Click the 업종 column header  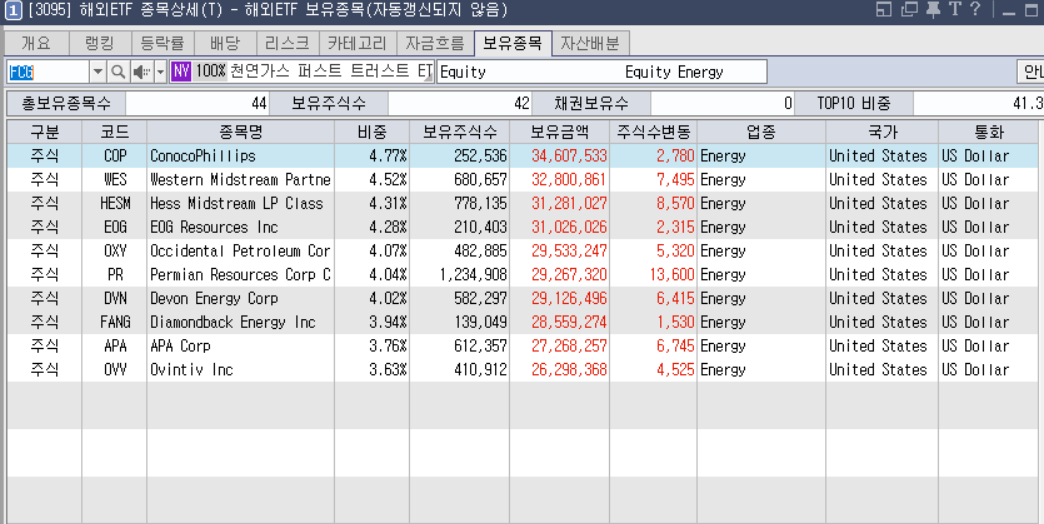tap(761, 132)
